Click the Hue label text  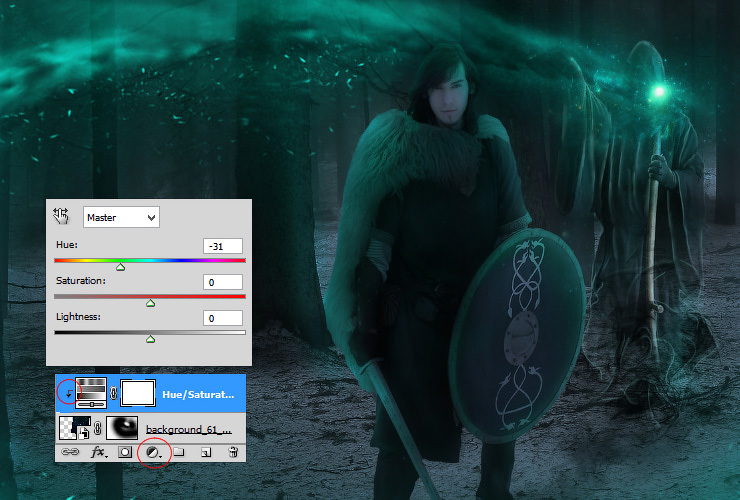pos(67,245)
